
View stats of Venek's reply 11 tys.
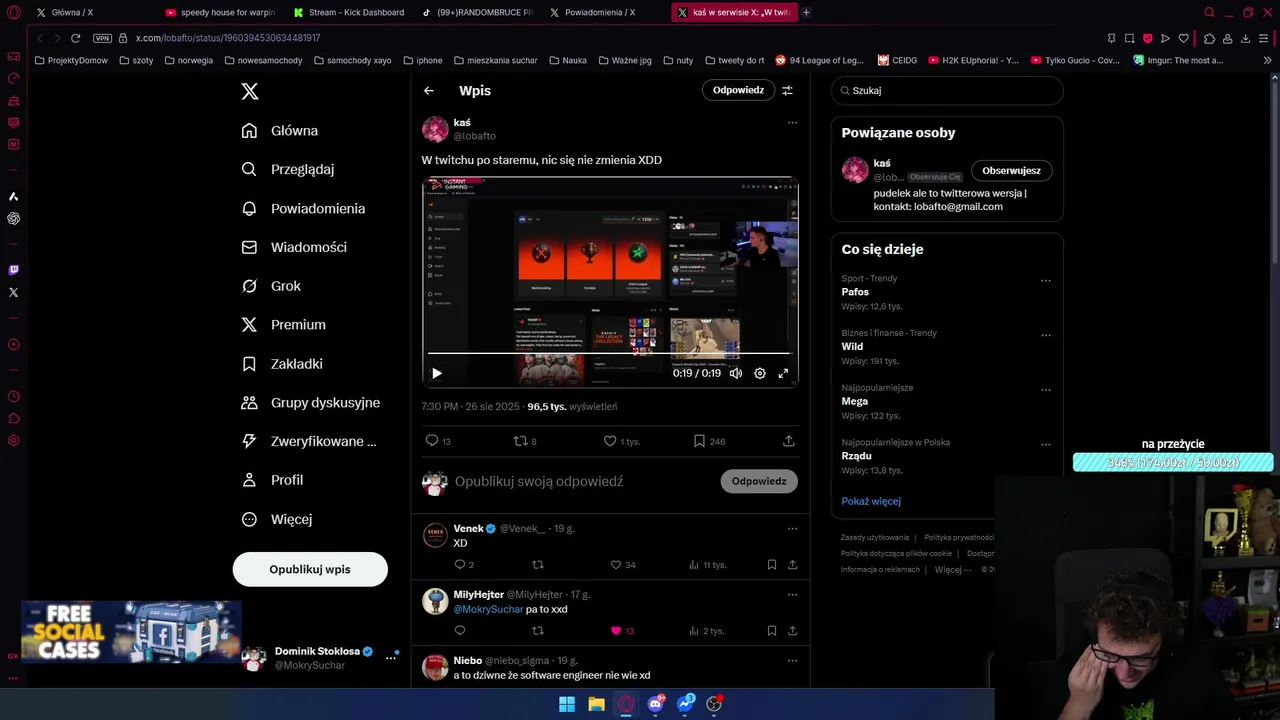tap(707, 565)
